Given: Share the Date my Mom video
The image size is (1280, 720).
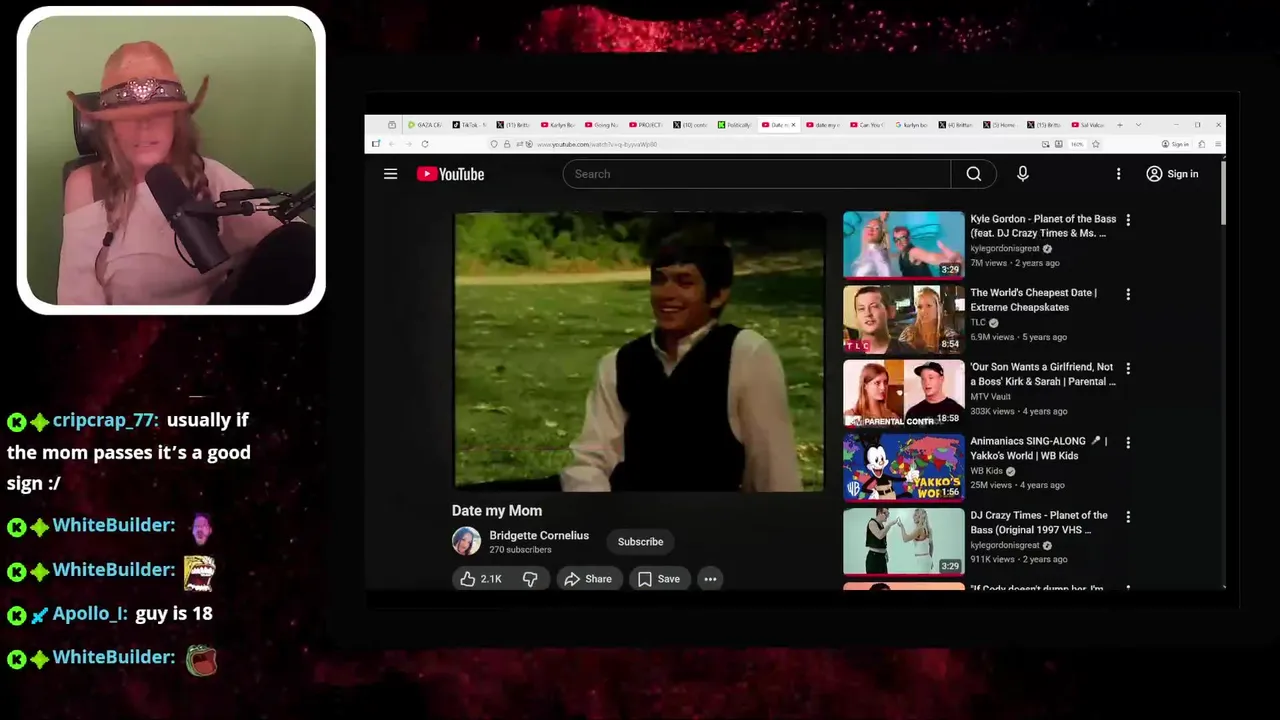Looking at the screenshot, I should 588,579.
